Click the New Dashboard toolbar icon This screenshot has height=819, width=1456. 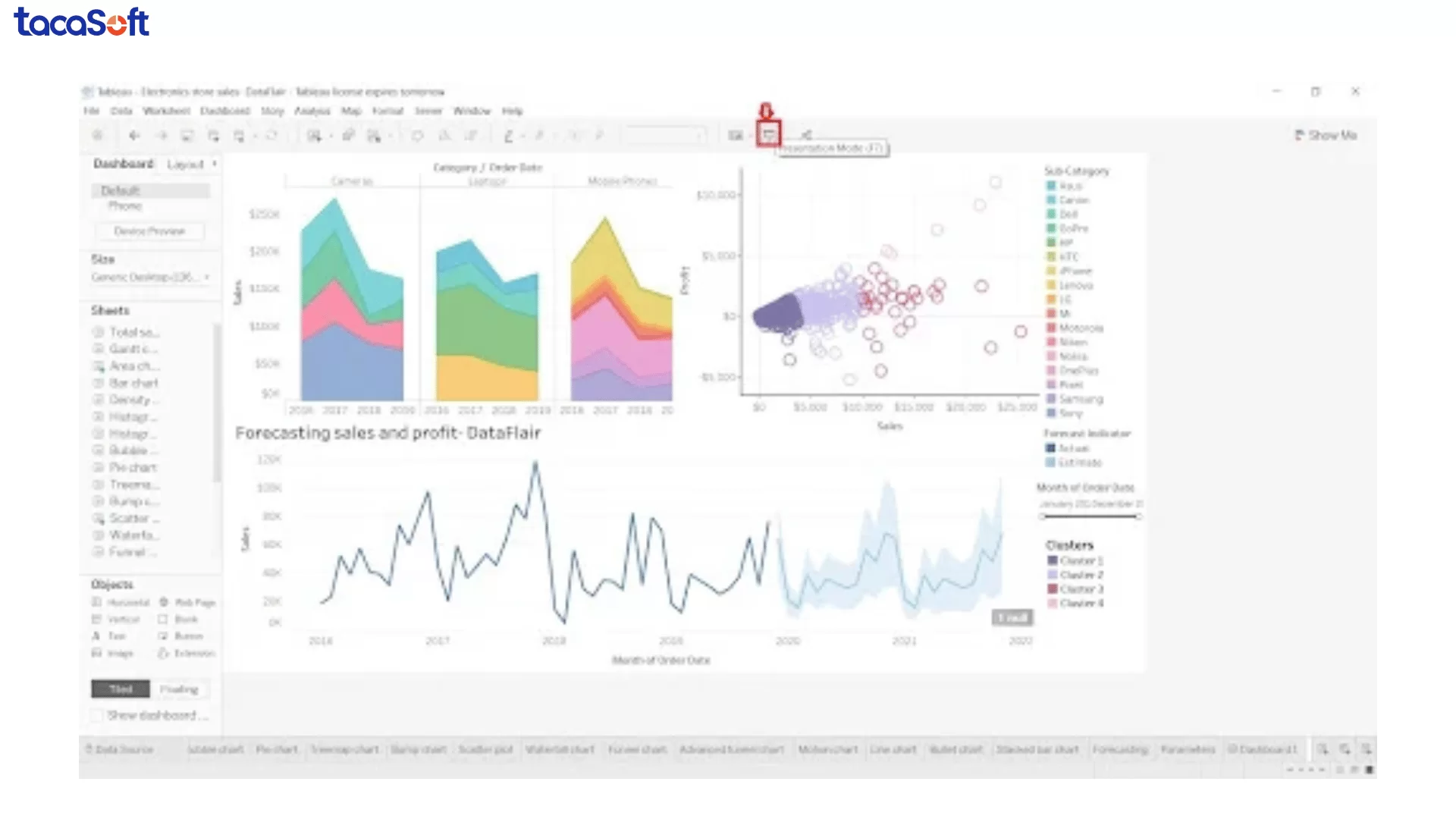coord(240,135)
